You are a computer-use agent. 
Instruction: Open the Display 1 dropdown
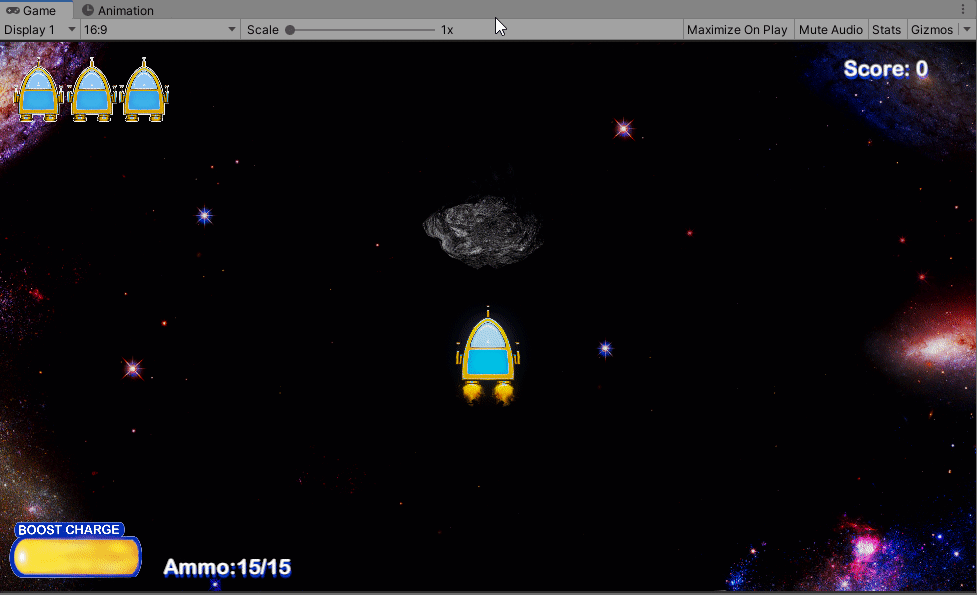pos(39,29)
